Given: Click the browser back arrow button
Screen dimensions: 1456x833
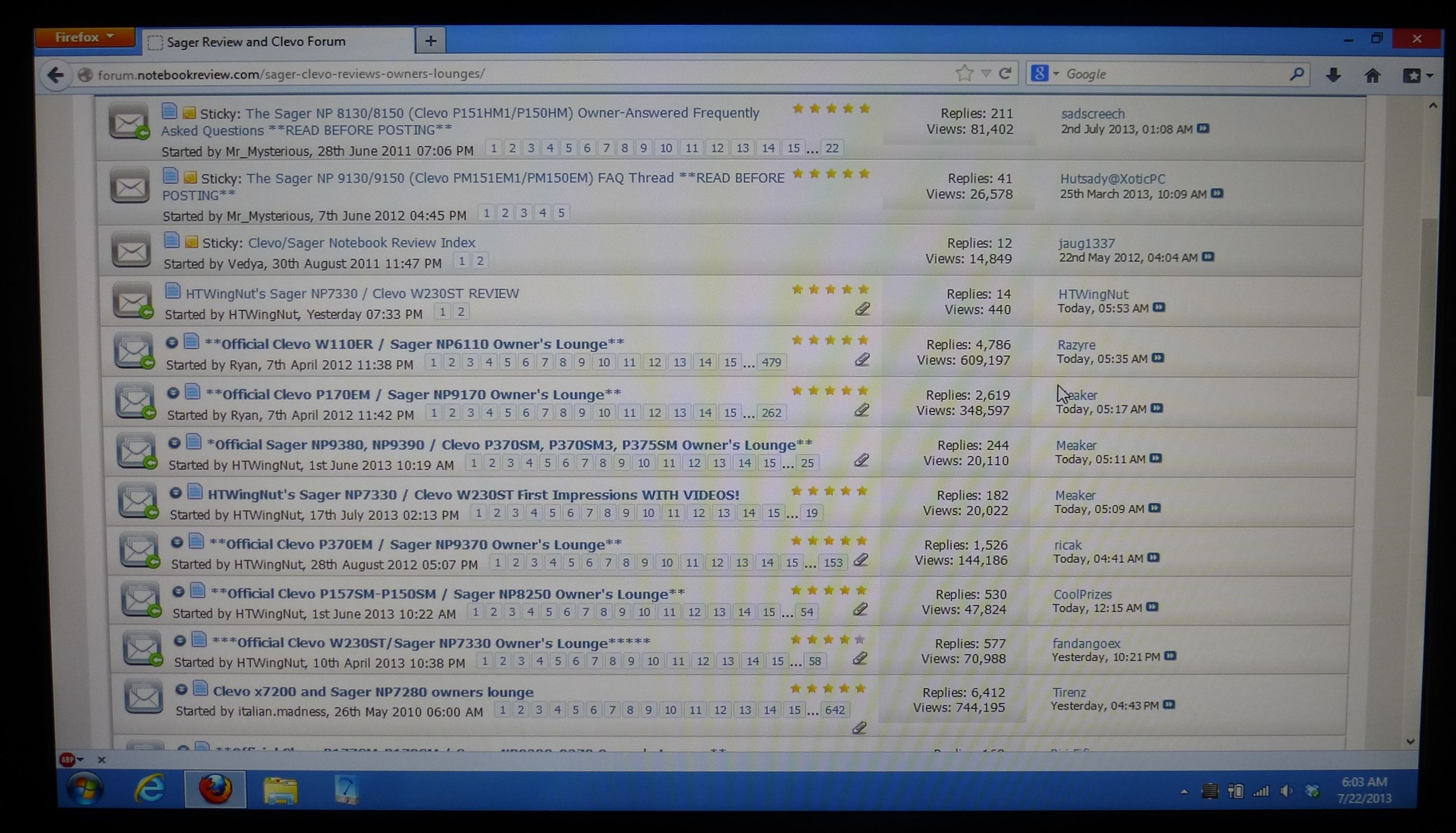Looking at the screenshot, I should point(55,75).
